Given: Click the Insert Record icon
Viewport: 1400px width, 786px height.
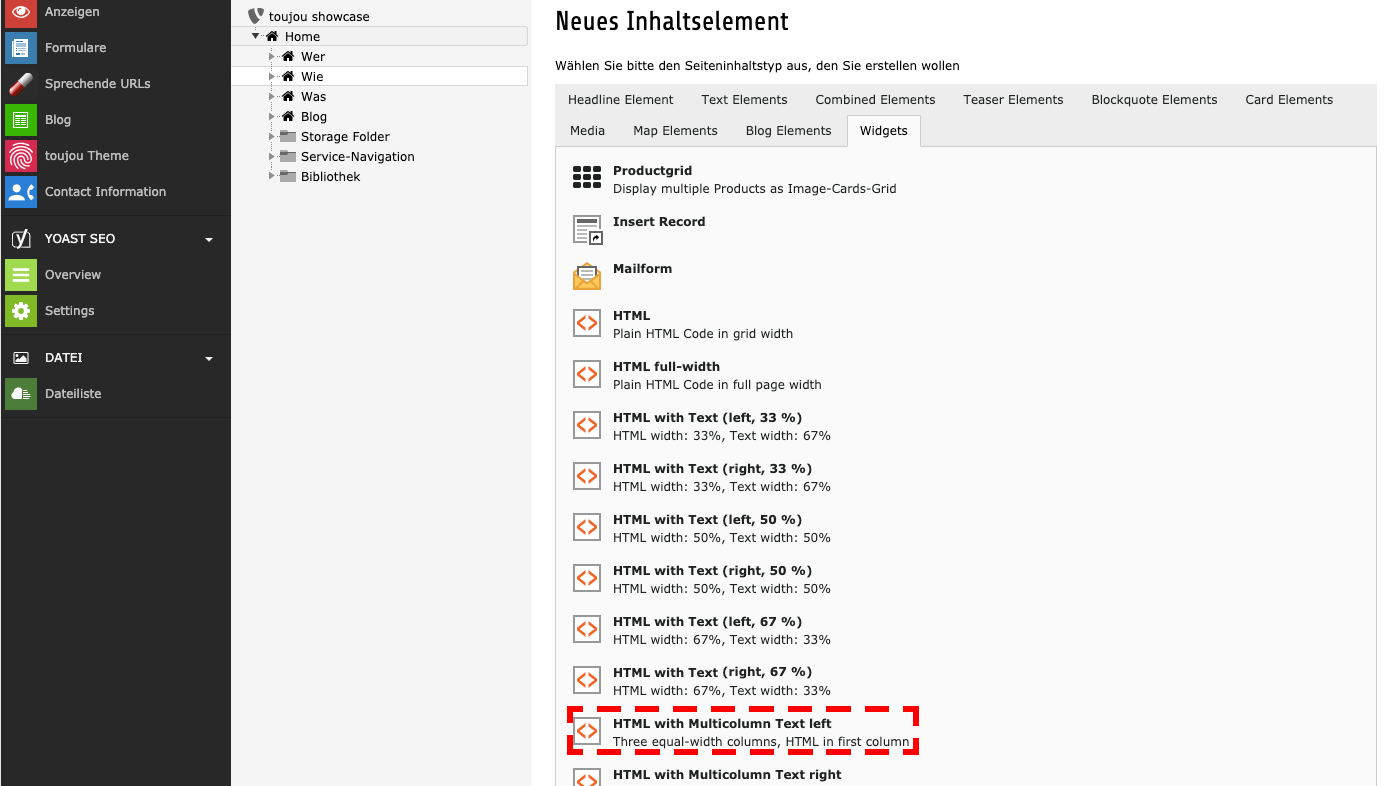Looking at the screenshot, I should pyautogui.click(x=587, y=229).
